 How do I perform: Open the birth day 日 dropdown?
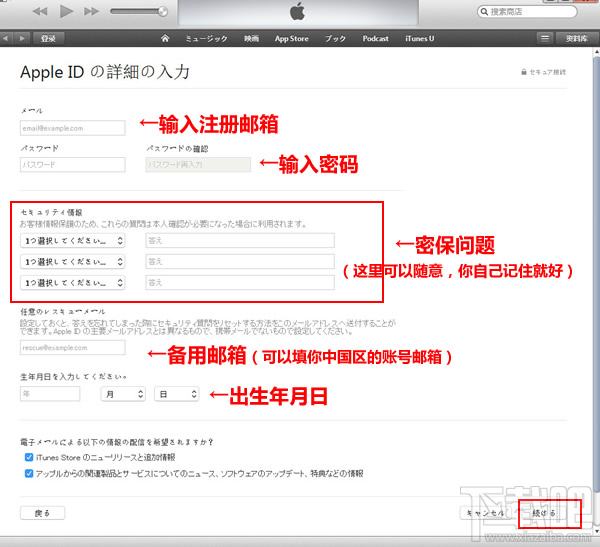coord(177,394)
